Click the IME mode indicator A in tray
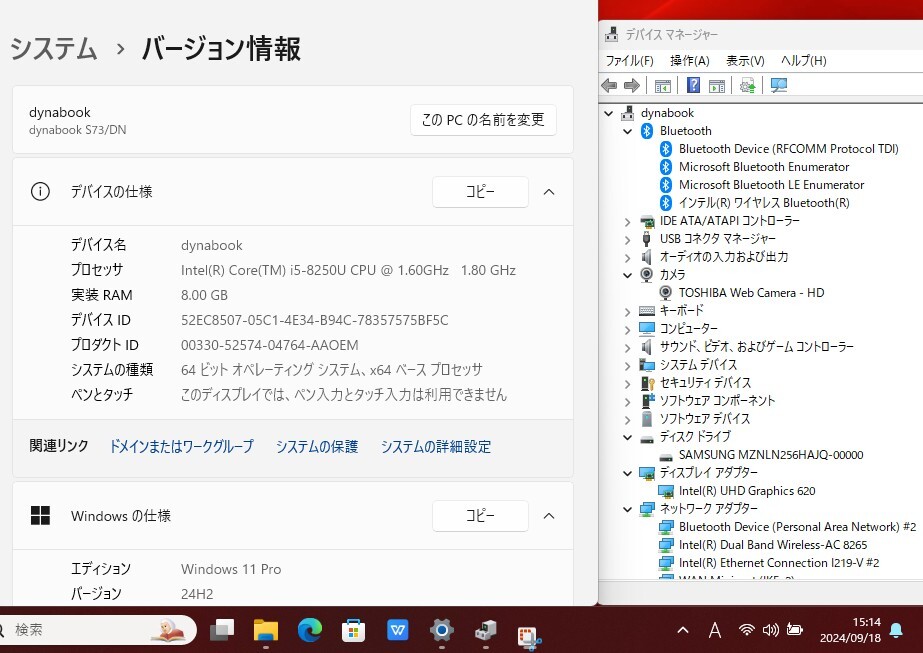923x653 pixels. [x=715, y=631]
